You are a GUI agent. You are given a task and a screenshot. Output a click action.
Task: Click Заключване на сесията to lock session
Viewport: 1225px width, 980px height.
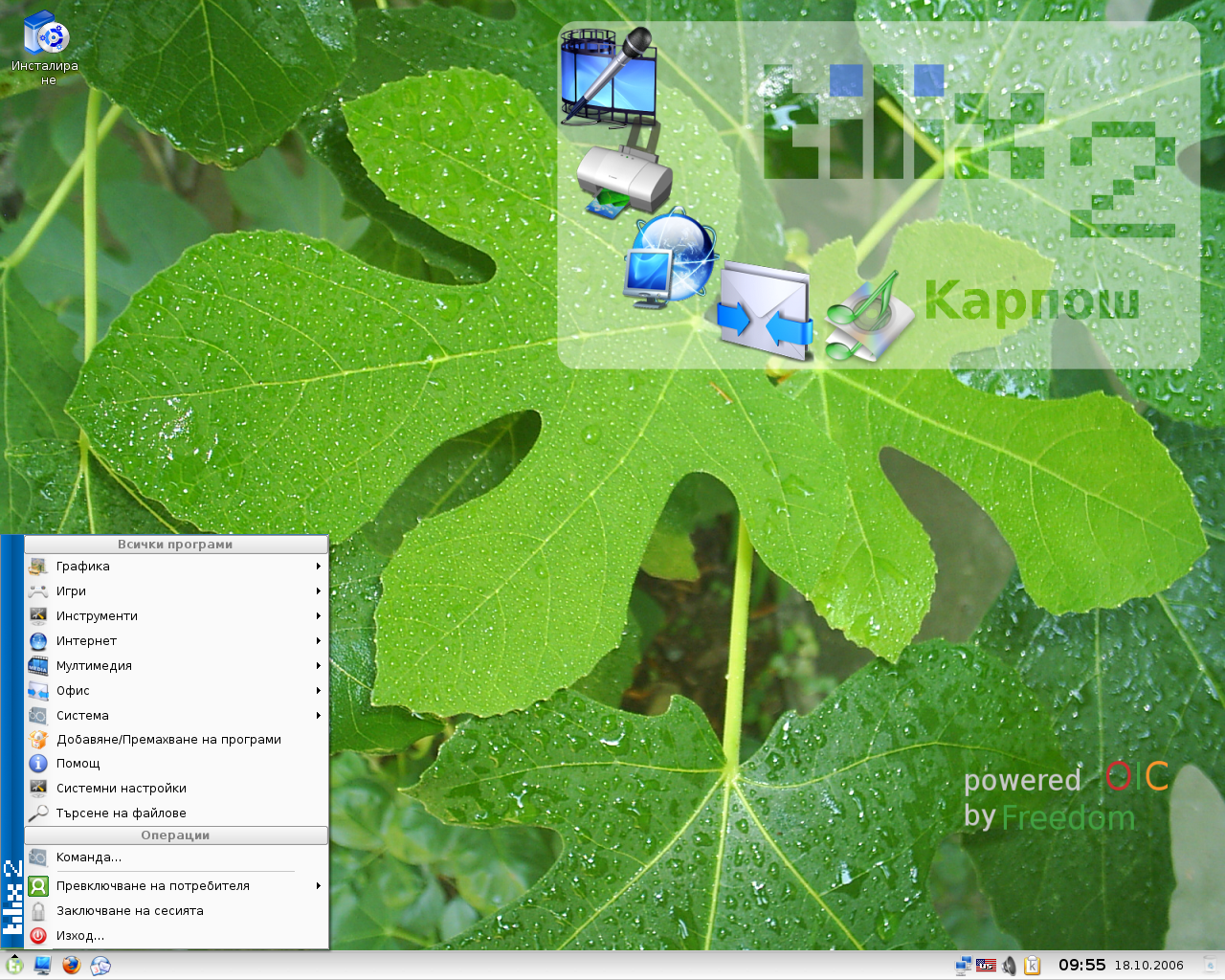[x=130, y=911]
